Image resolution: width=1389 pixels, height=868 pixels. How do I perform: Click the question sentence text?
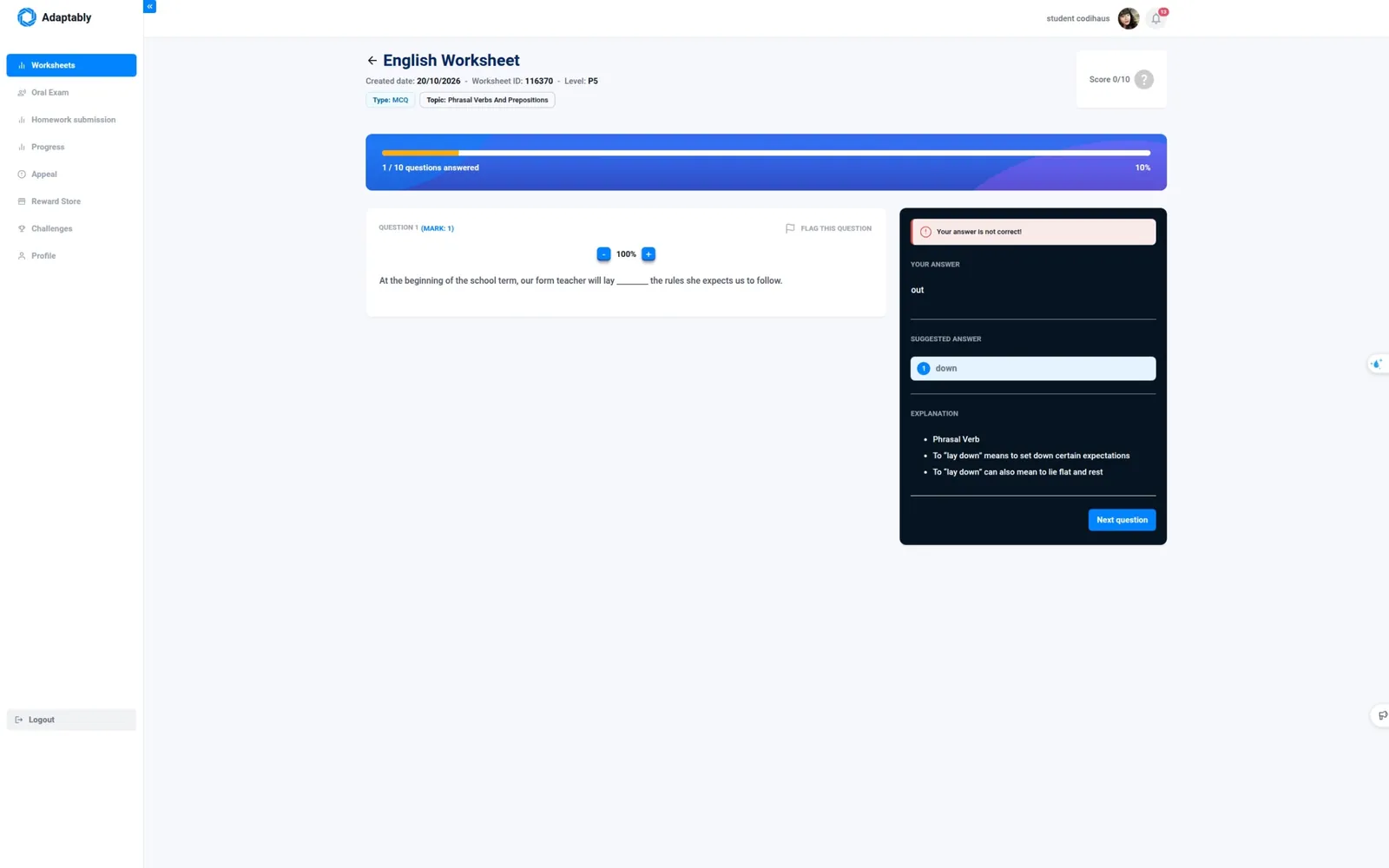click(x=581, y=280)
